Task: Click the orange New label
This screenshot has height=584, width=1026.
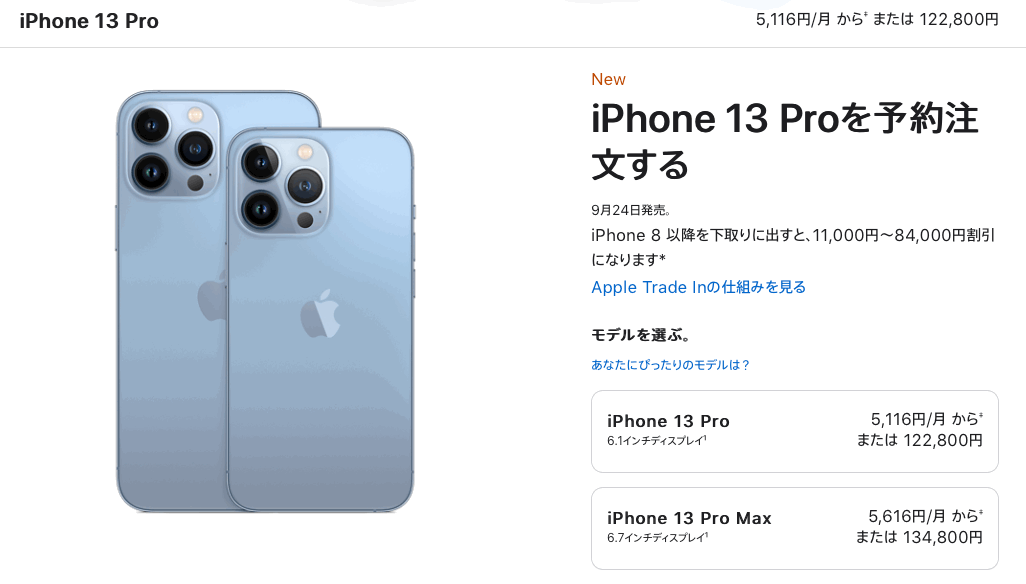Action: click(609, 79)
